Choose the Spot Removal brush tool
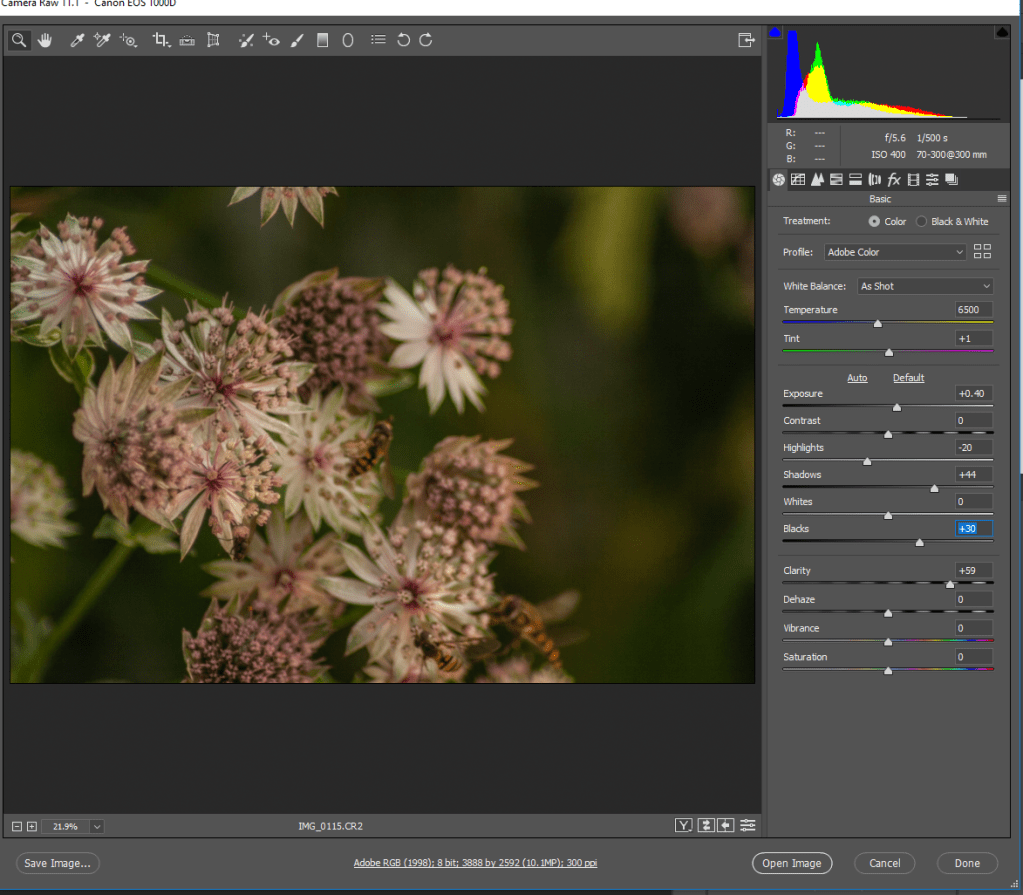This screenshot has width=1023, height=895. 245,40
